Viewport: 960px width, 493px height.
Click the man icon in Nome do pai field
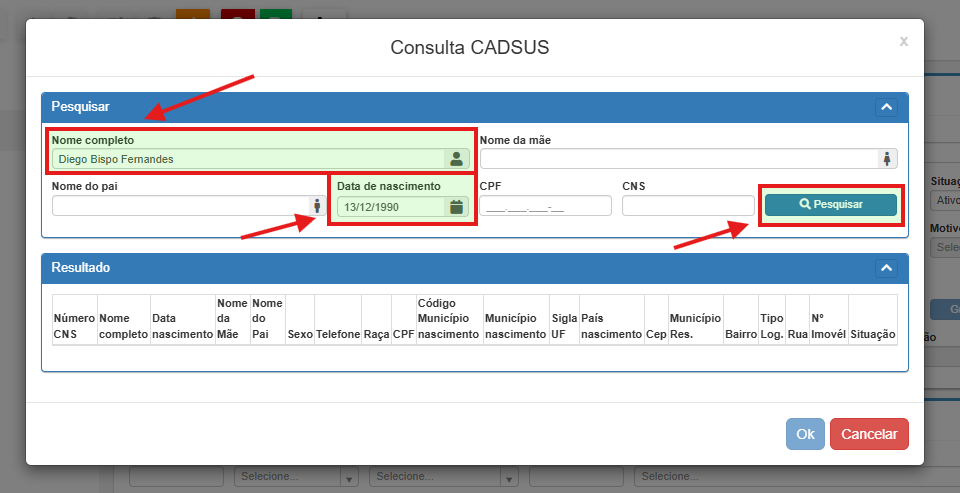pyautogui.click(x=317, y=206)
